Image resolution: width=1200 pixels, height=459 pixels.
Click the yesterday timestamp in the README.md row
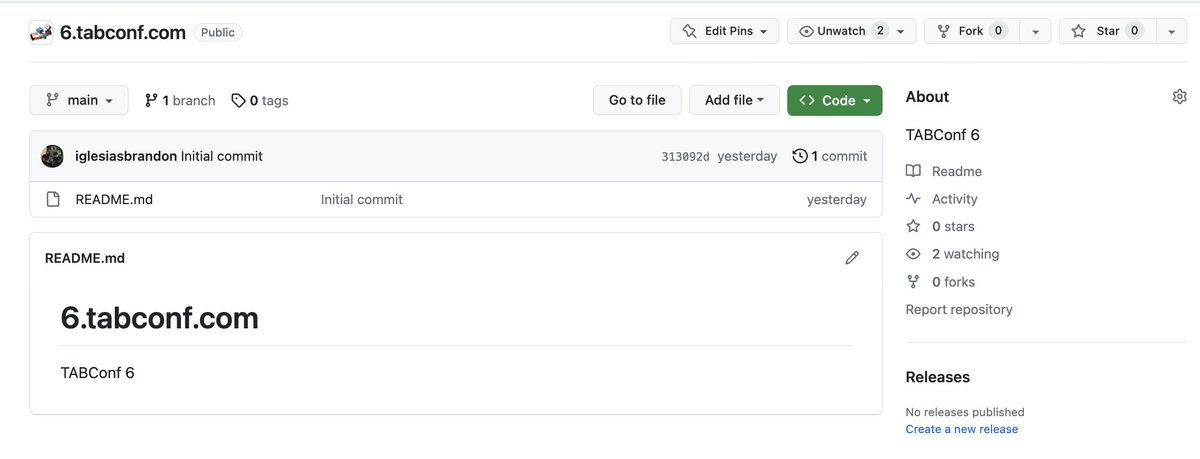(x=837, y=199)
